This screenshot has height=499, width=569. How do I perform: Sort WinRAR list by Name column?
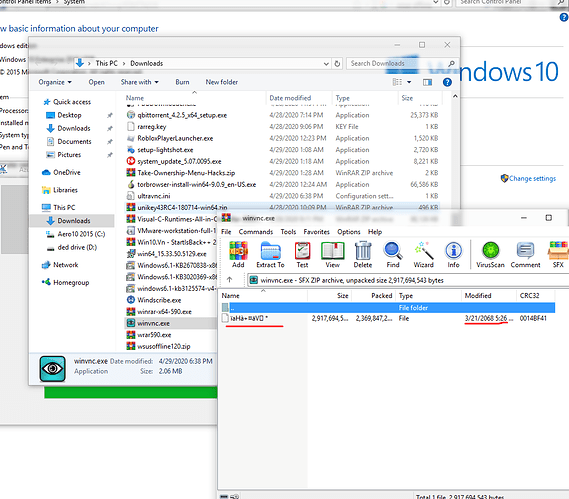264,296
